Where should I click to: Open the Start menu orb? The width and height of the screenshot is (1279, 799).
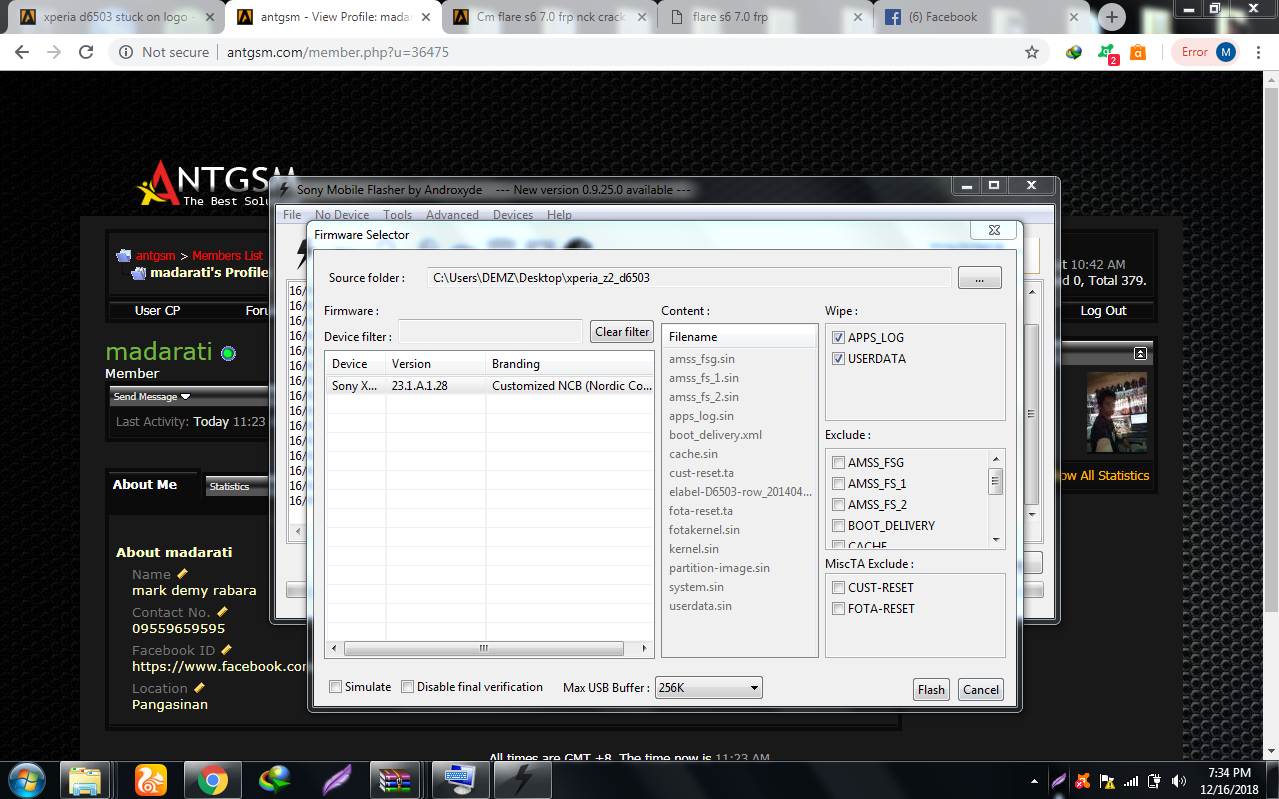[x=26, y=779]
